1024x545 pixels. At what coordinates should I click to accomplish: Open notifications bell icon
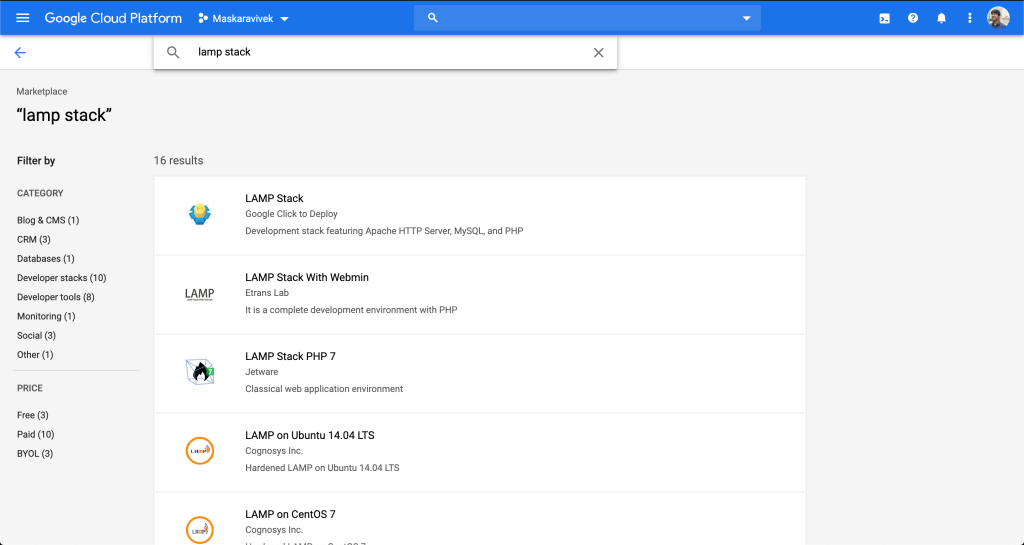pyautogui.click(x=941, y=18)
